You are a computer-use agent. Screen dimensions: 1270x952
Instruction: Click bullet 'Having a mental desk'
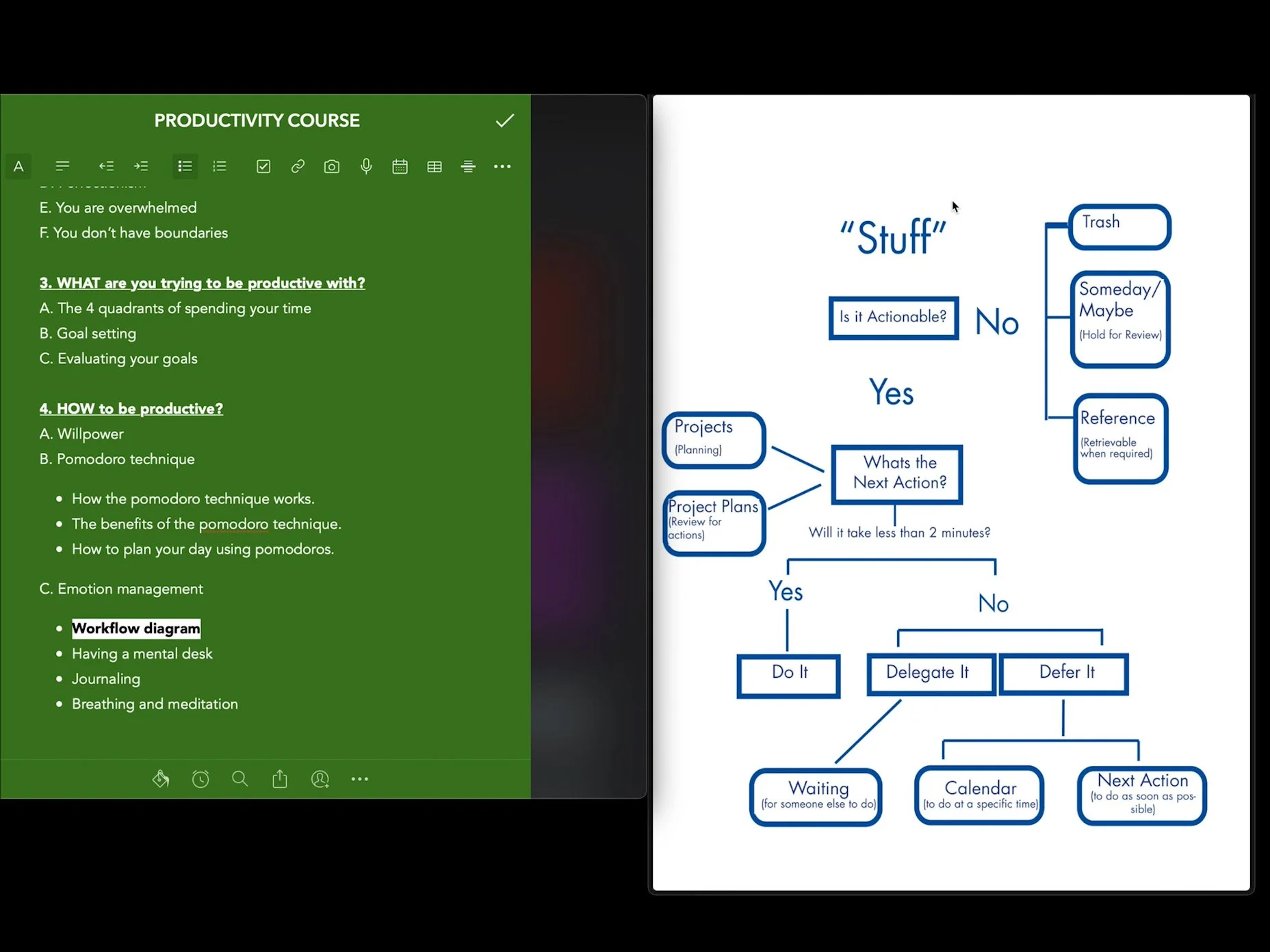click(142, 654)
